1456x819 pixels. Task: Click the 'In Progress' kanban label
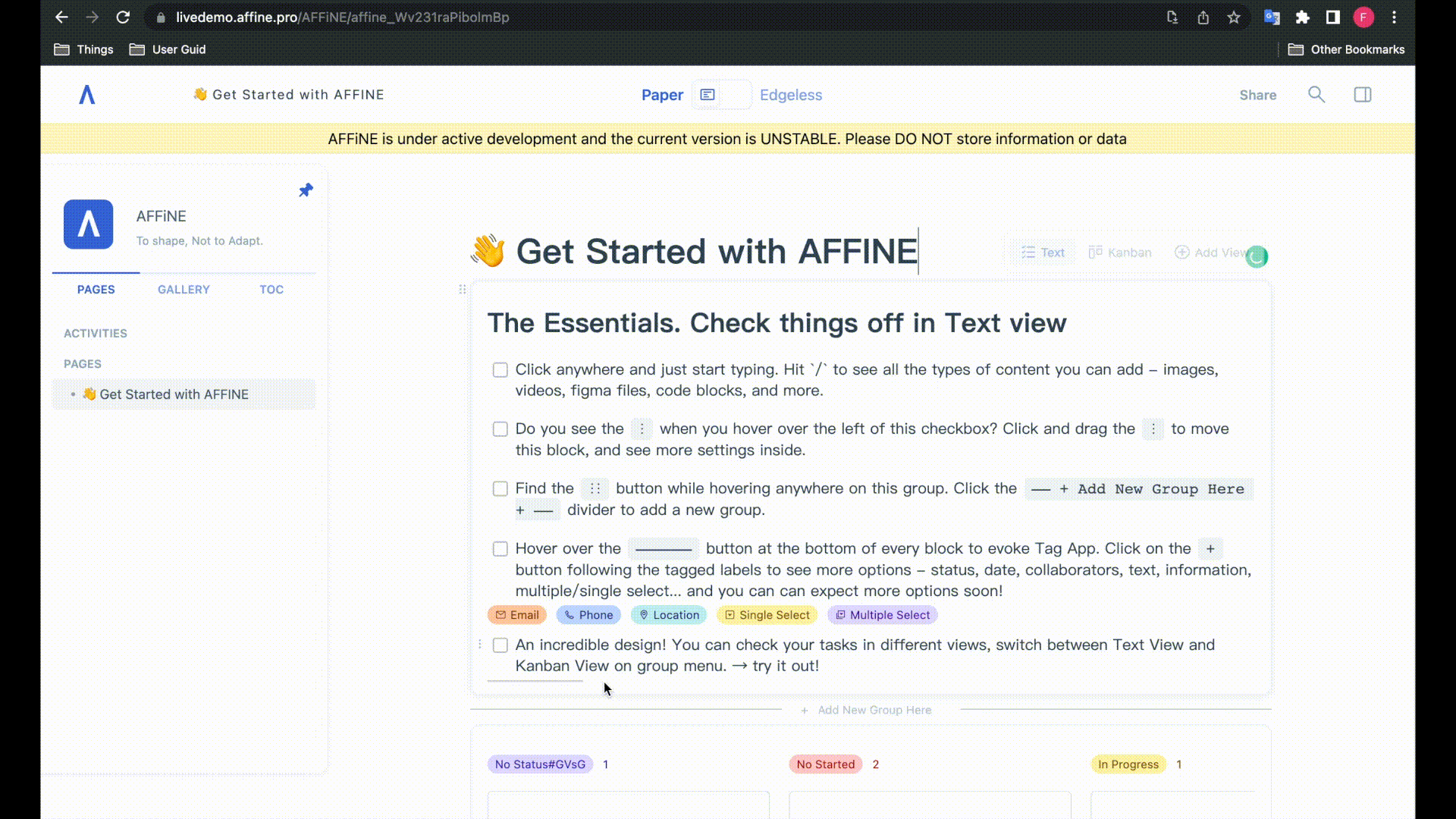pyautogui.click(x=1128, y=764)
